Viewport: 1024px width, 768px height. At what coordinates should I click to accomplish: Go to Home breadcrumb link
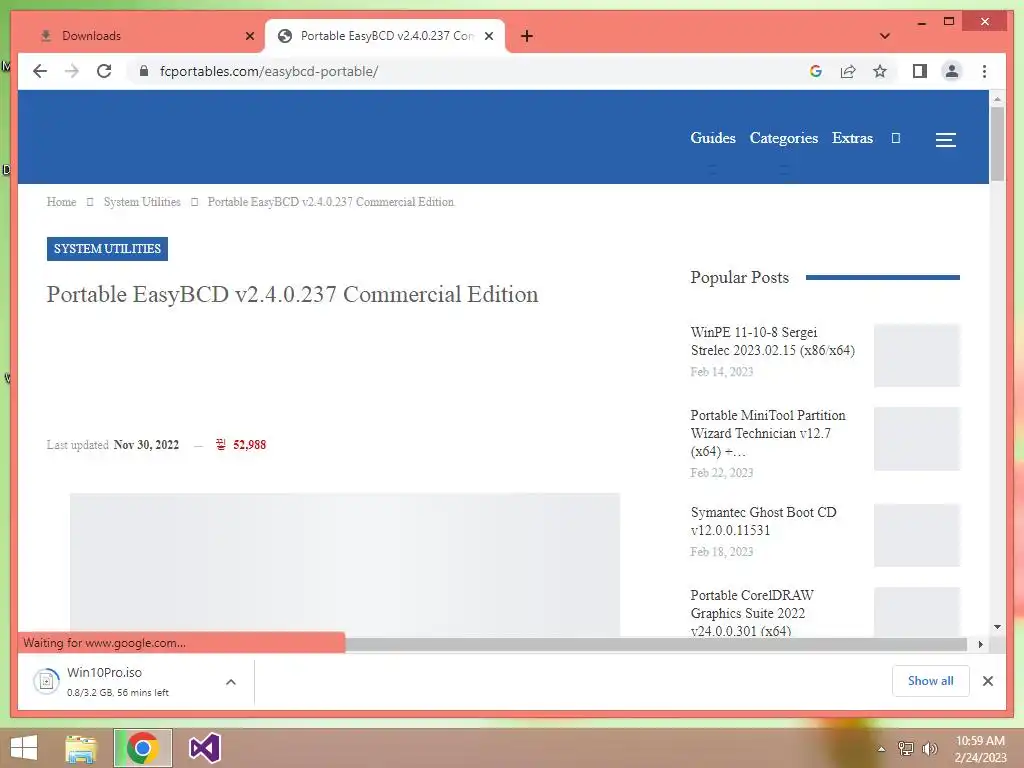point(61,202)
